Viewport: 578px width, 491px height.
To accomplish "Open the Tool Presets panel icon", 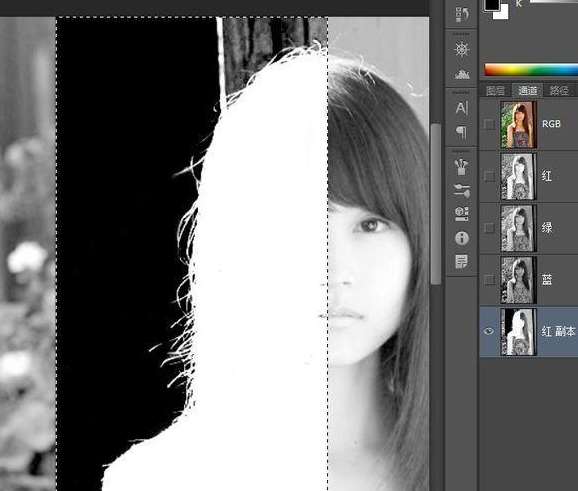I will (x=462, y=214).
